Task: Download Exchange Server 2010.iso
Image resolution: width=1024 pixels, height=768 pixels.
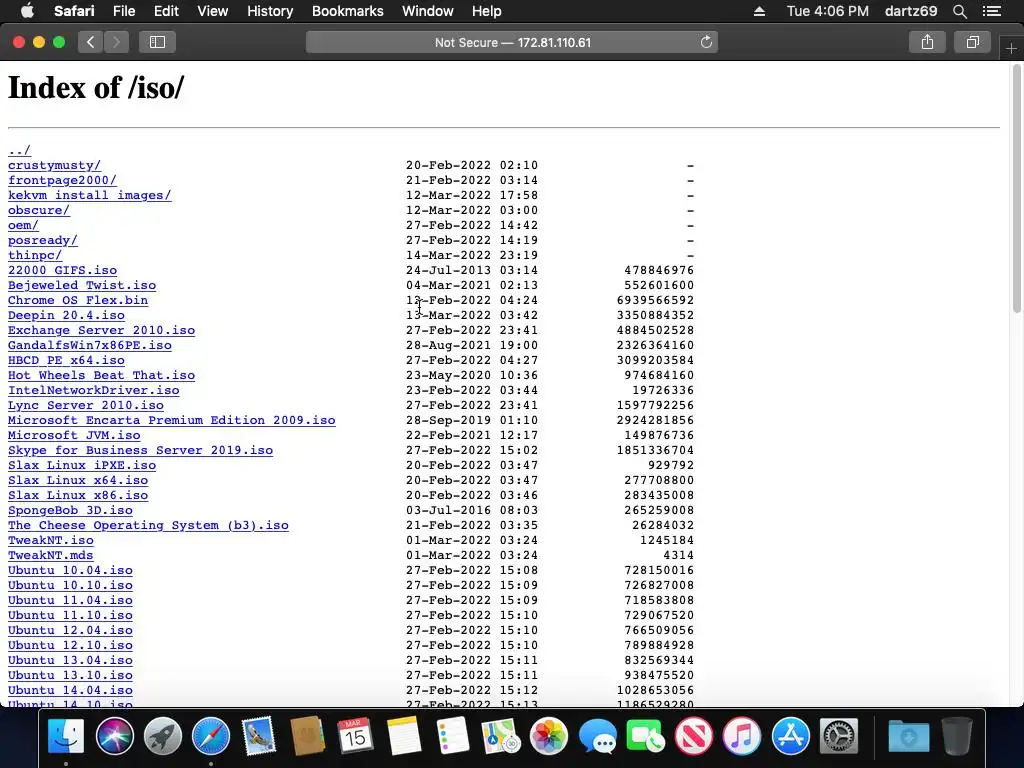Action: click(x=101, y=330)
